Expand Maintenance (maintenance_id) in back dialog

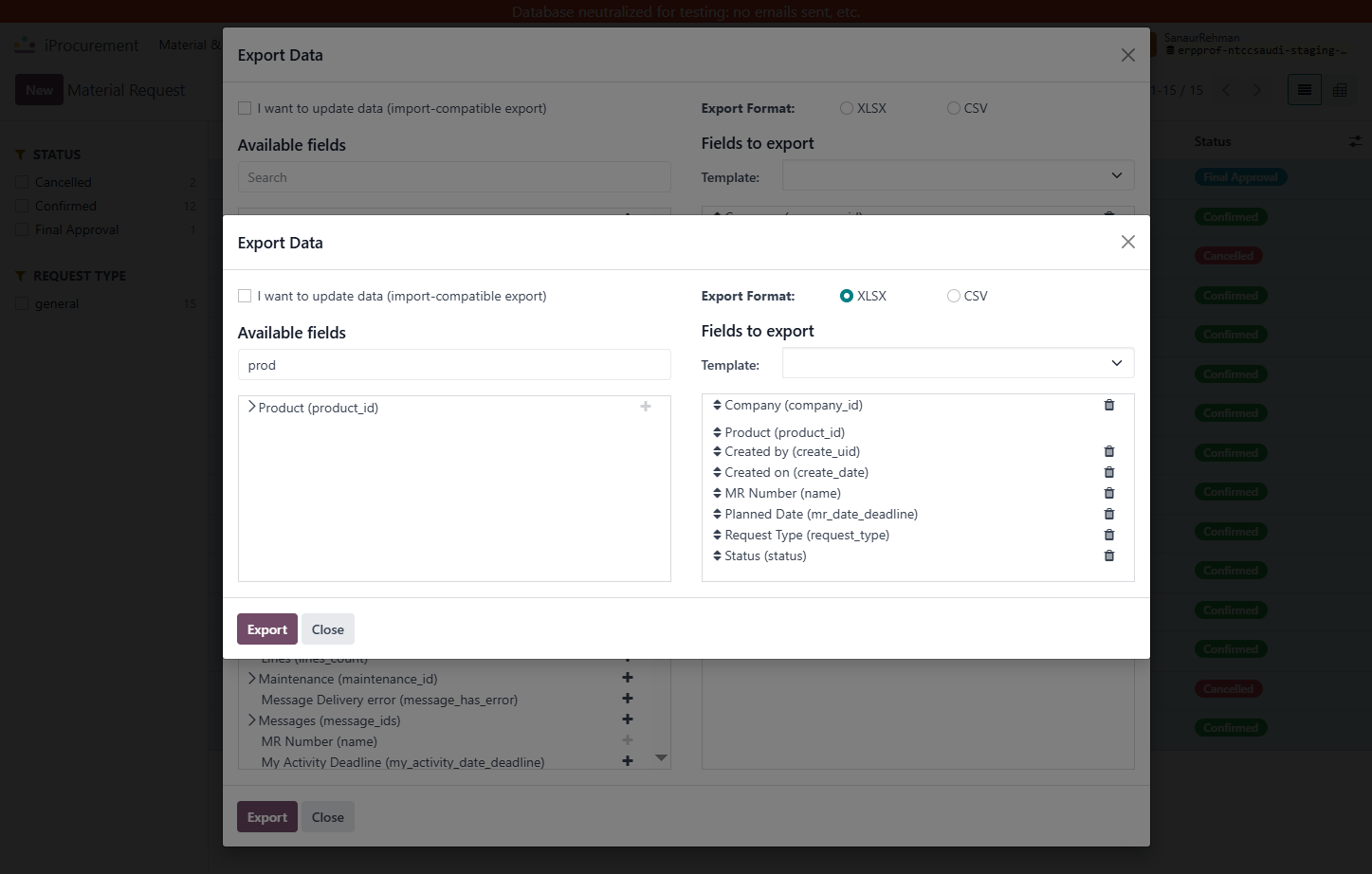251,678
